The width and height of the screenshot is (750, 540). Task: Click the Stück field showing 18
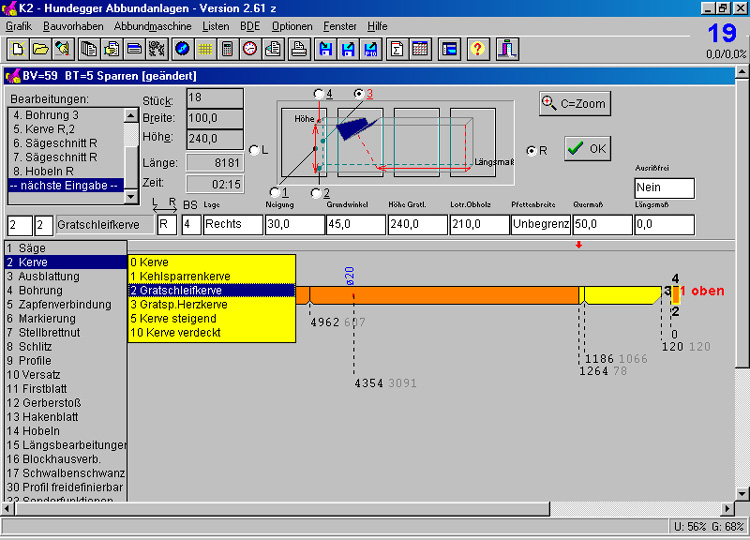point(215,98)
